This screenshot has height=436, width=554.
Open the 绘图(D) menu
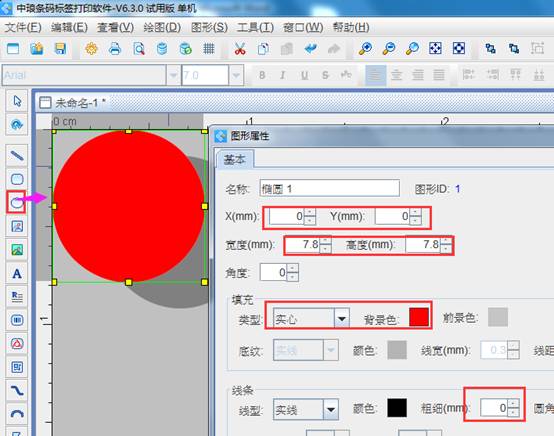[162, 27]
